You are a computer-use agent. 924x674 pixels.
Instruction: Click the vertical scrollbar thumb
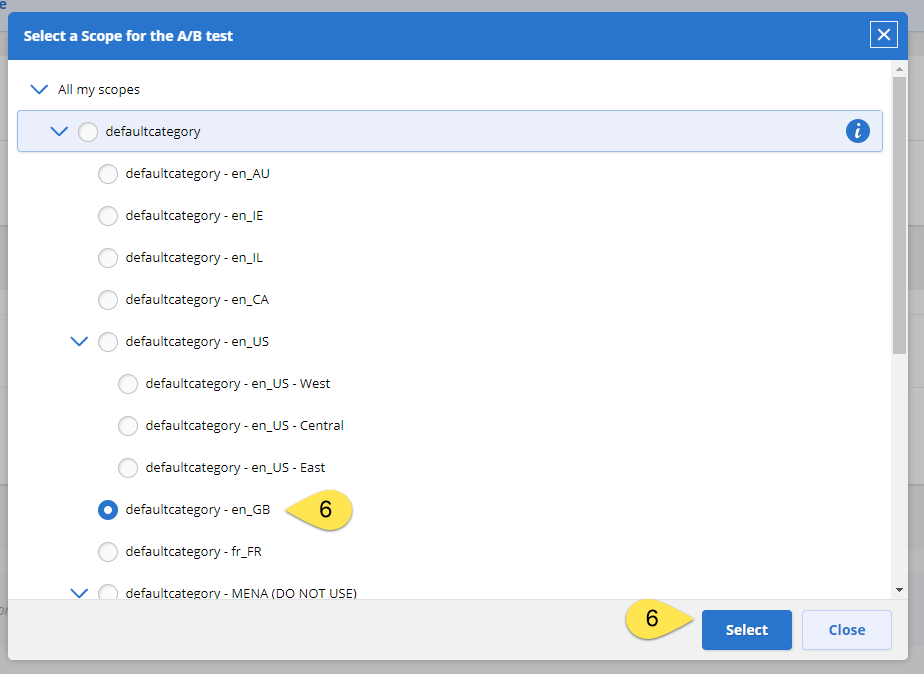tap(899, 215)
